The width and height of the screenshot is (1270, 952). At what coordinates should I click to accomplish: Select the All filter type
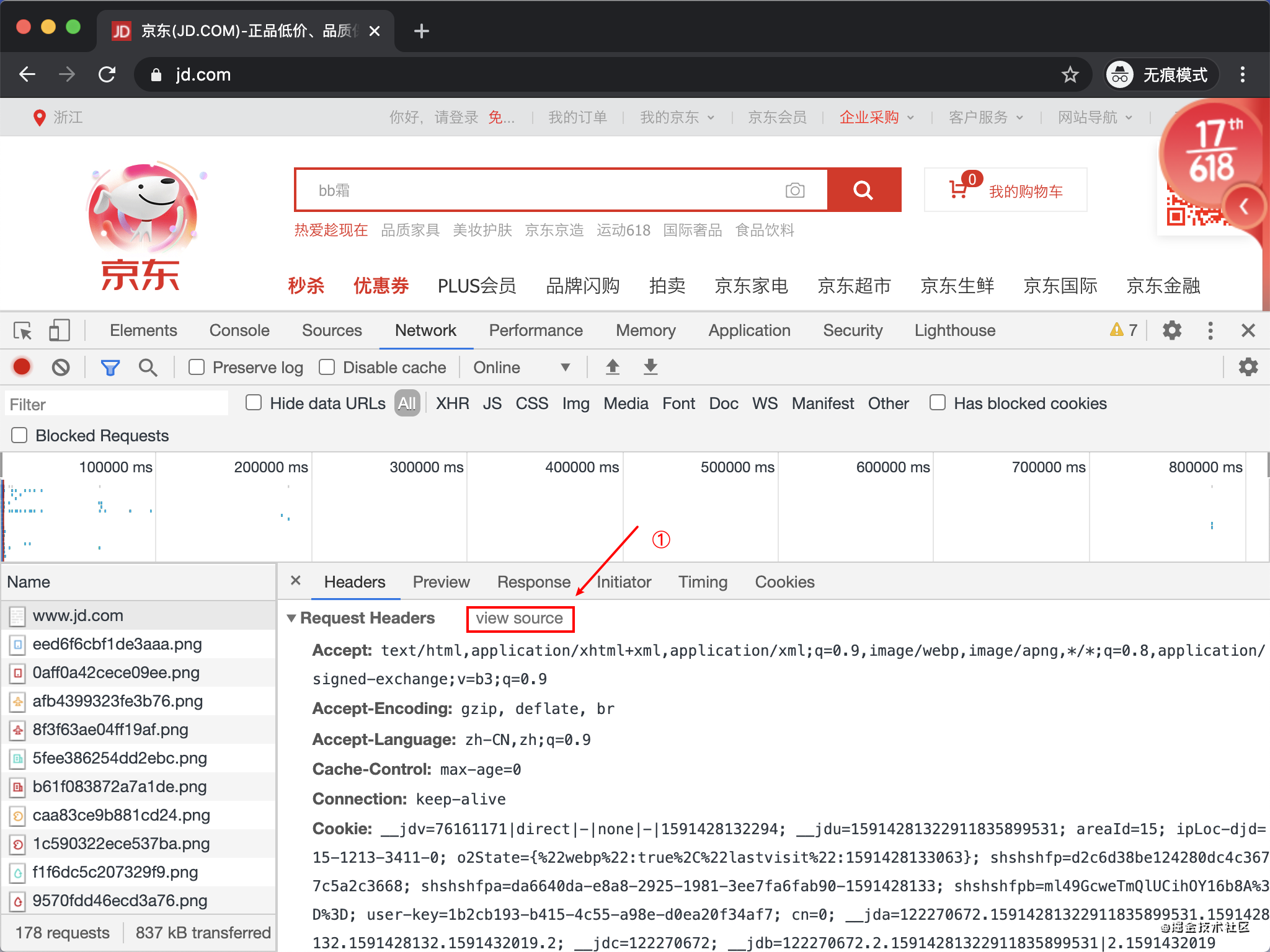(x=407, y=403)
